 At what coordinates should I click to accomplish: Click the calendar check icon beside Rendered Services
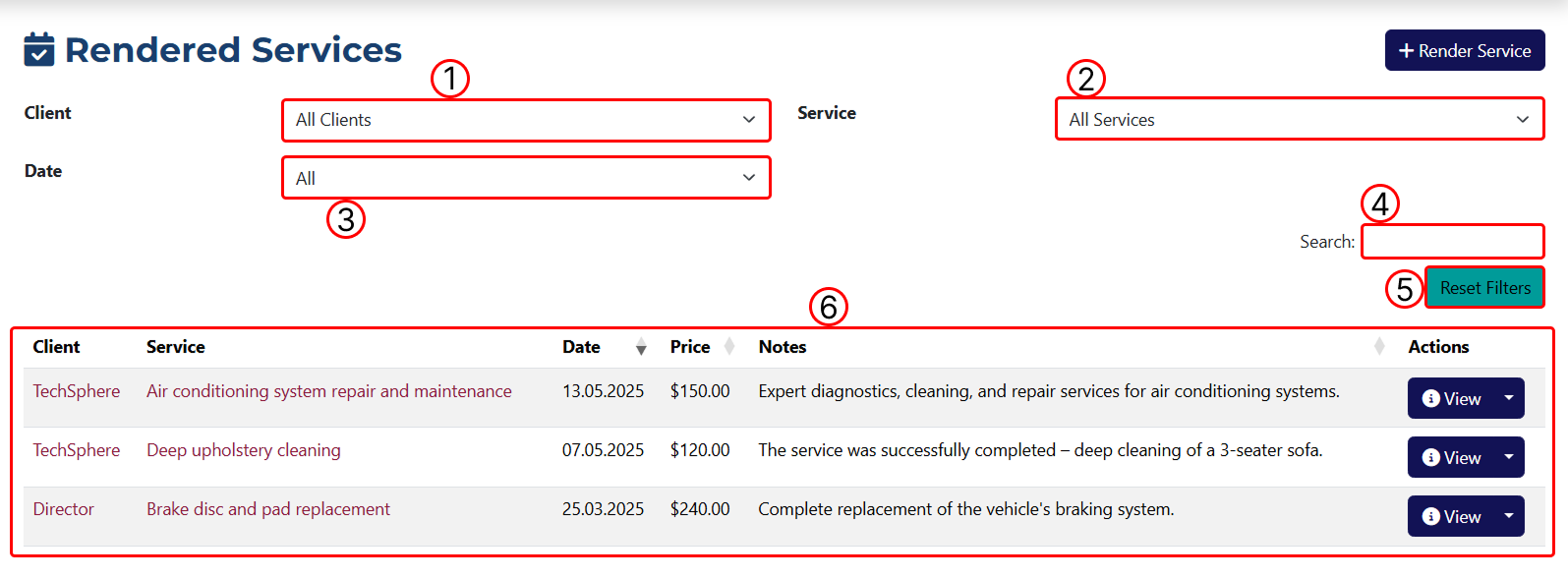[x=39, y=49]
